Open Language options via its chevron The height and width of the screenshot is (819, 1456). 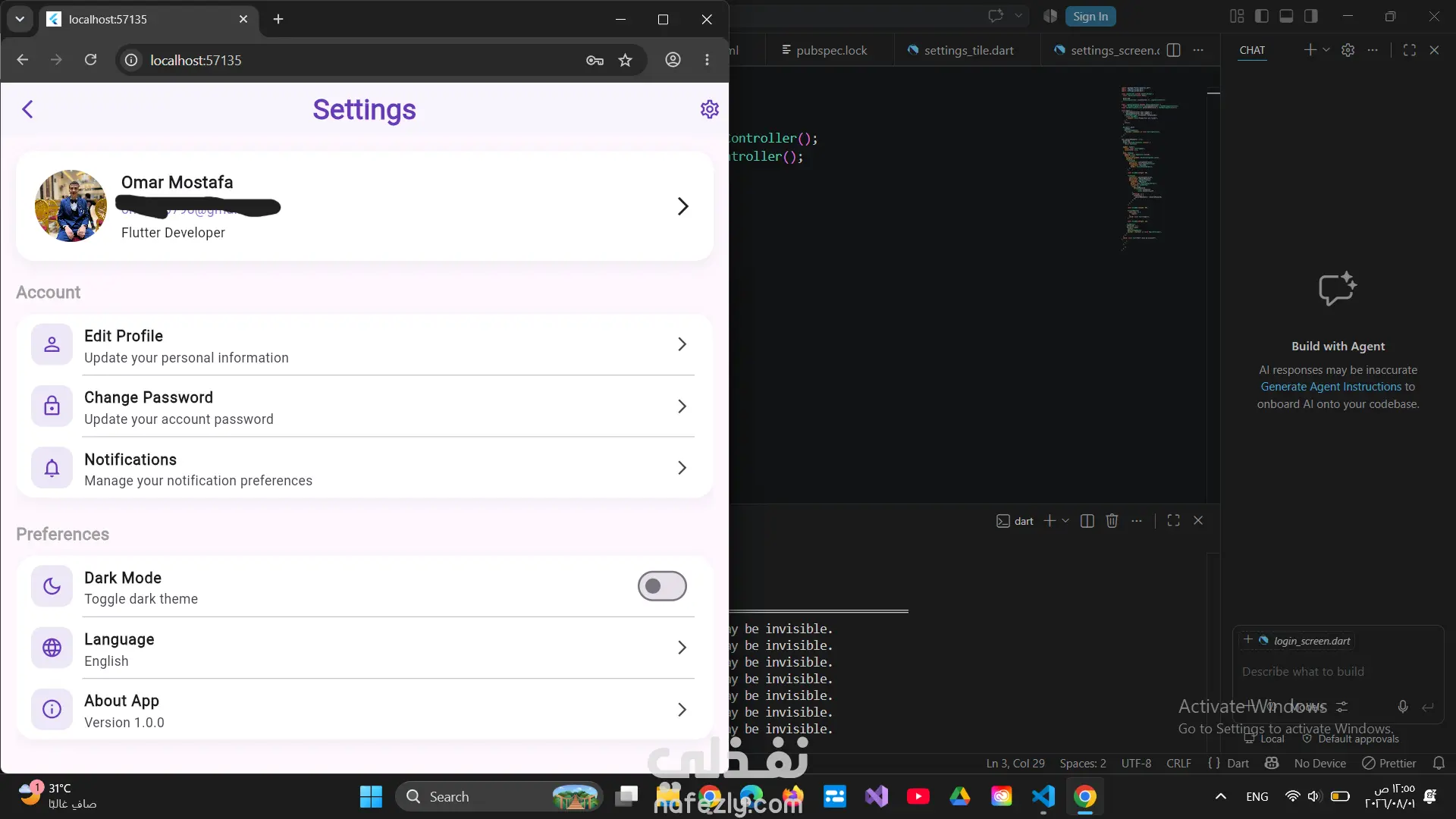[682, 648]
